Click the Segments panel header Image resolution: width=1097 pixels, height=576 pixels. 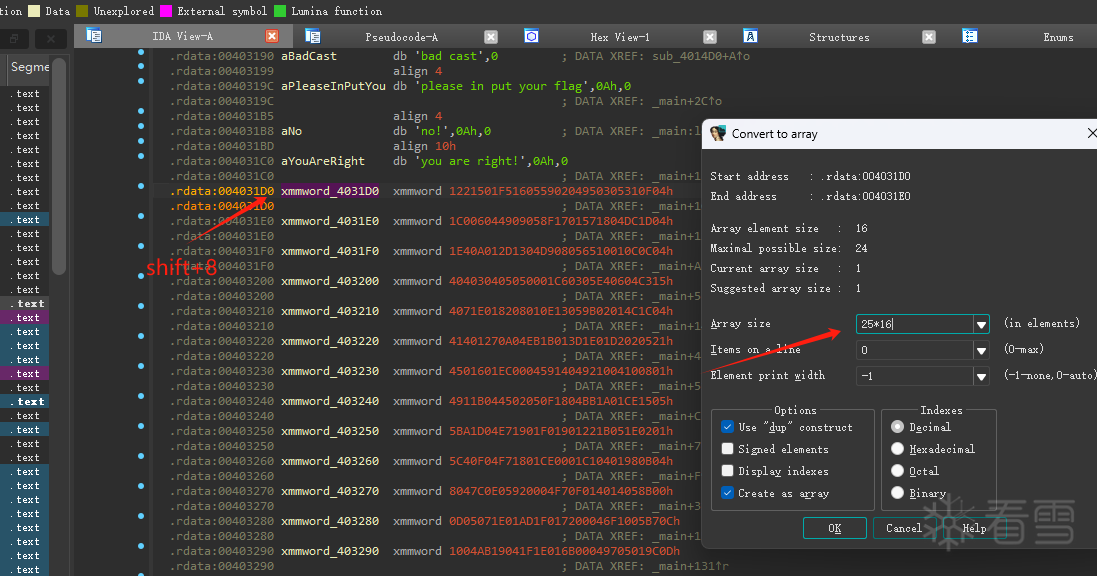tap(28, 67)
